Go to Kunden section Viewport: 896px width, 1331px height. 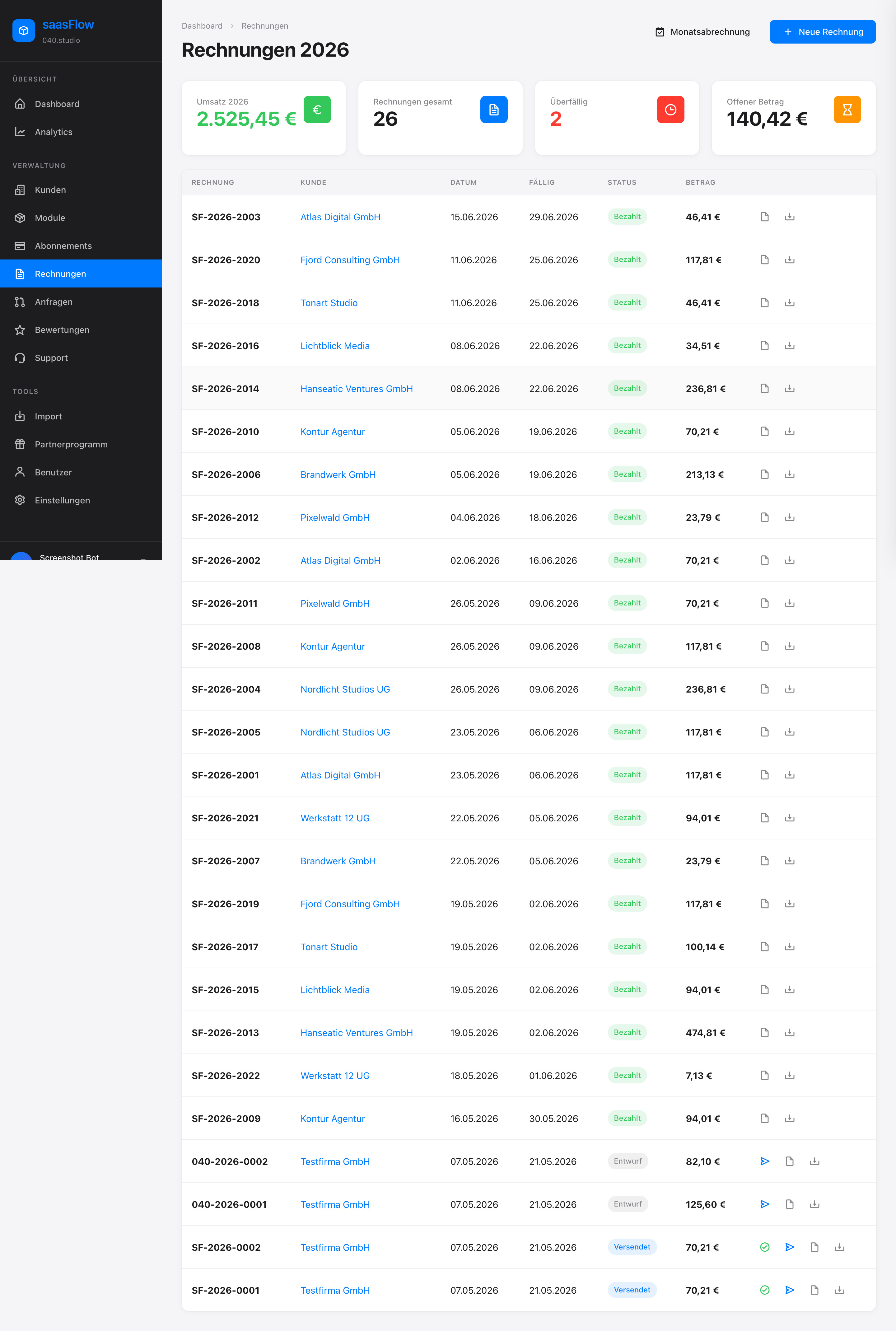pos(81,190)
